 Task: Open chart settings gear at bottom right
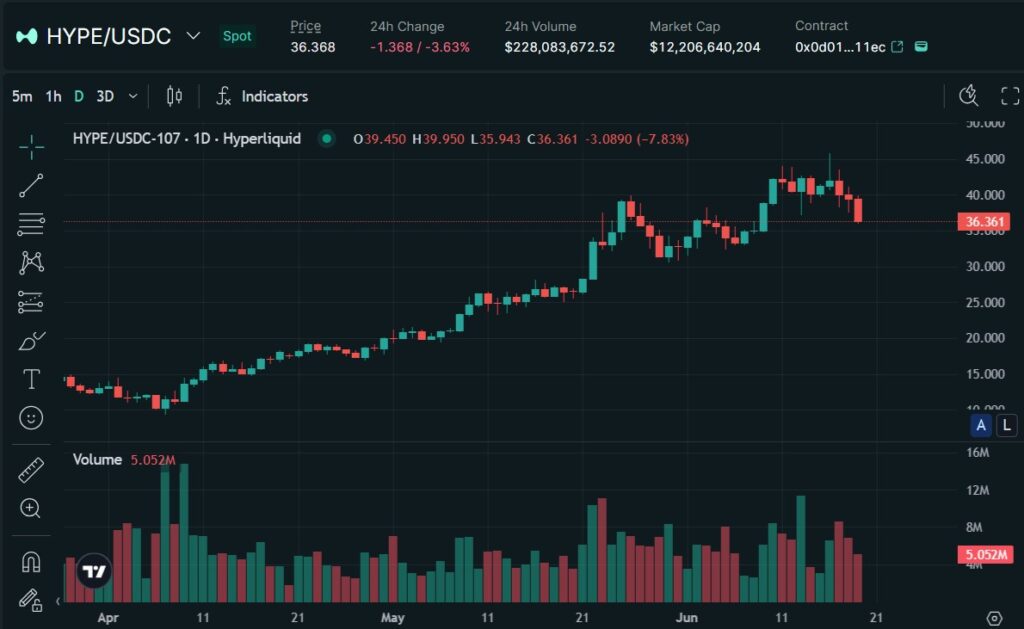click(x=994, y=618)
